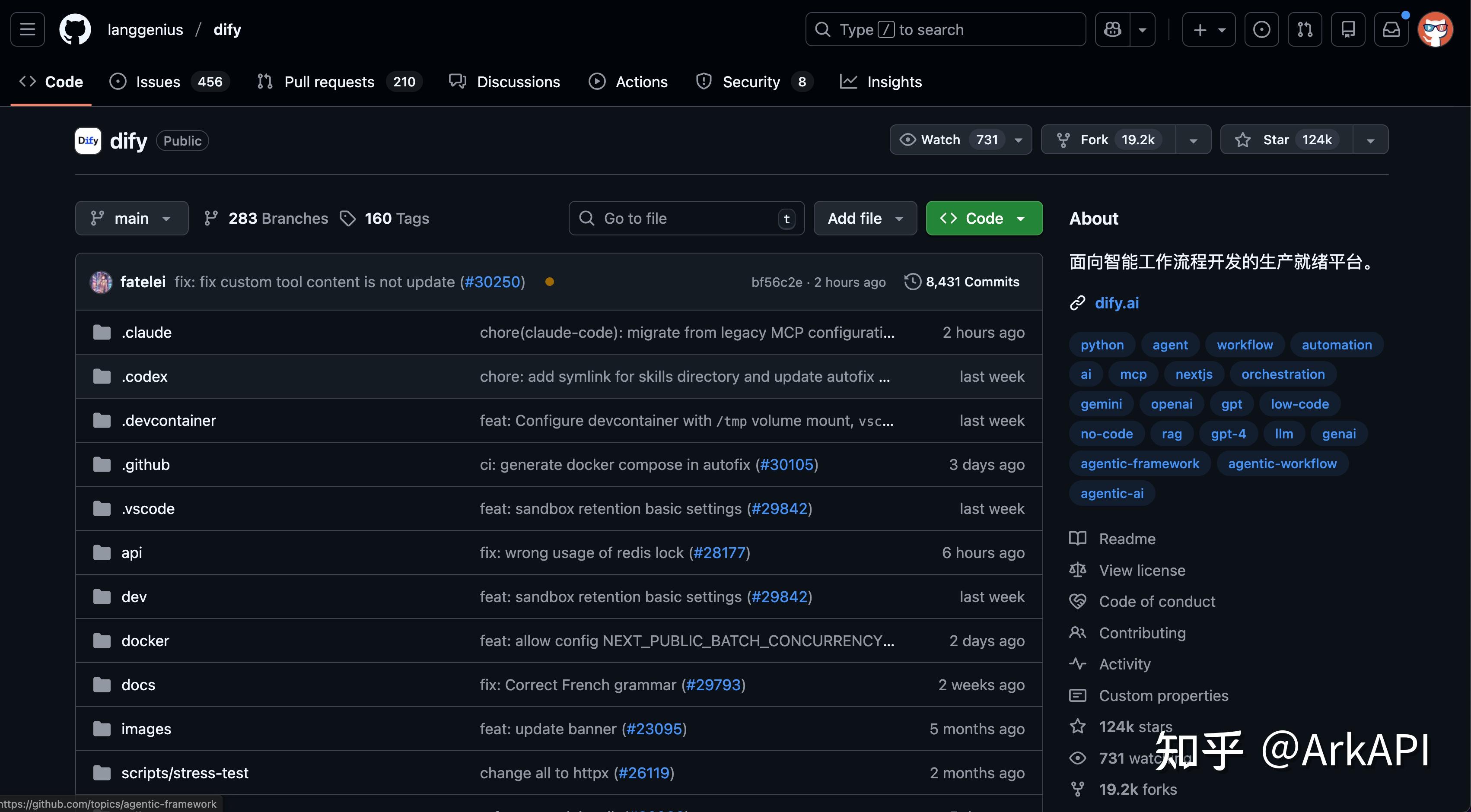This screenshot has height=812, width=1471.
Task: Focus the Type / to search box
Action: coord(945,29)
